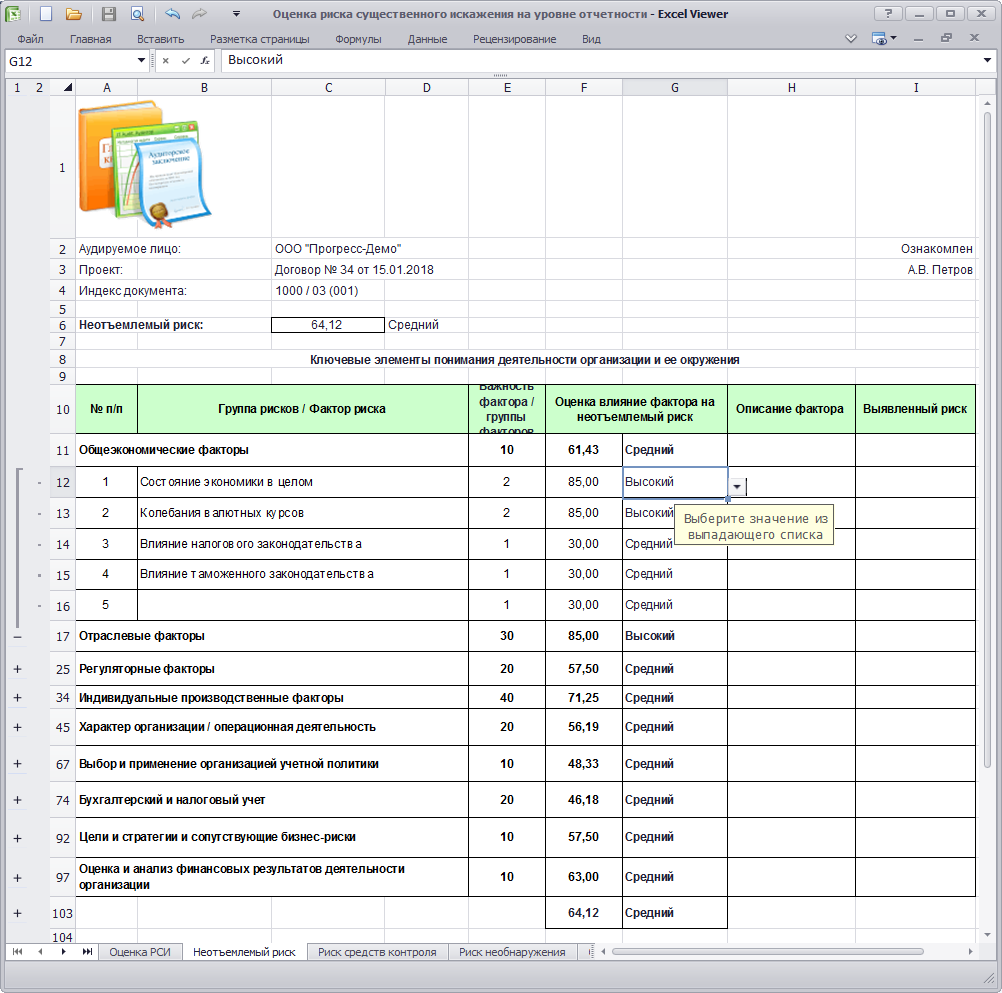This screenshot has height=993, width=1002.
Task: Open the Help question mark button
Action: click(888, 13)
